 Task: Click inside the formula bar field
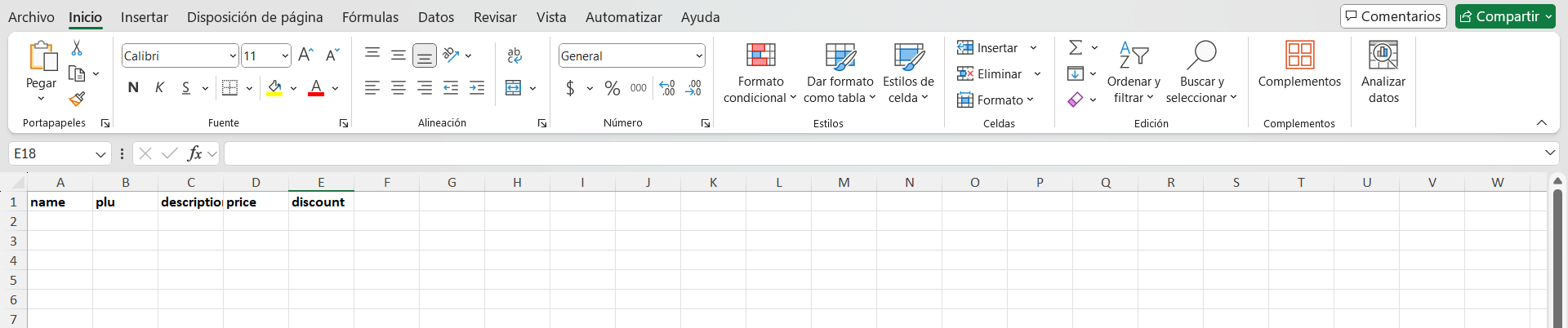(x=882, y=153)
